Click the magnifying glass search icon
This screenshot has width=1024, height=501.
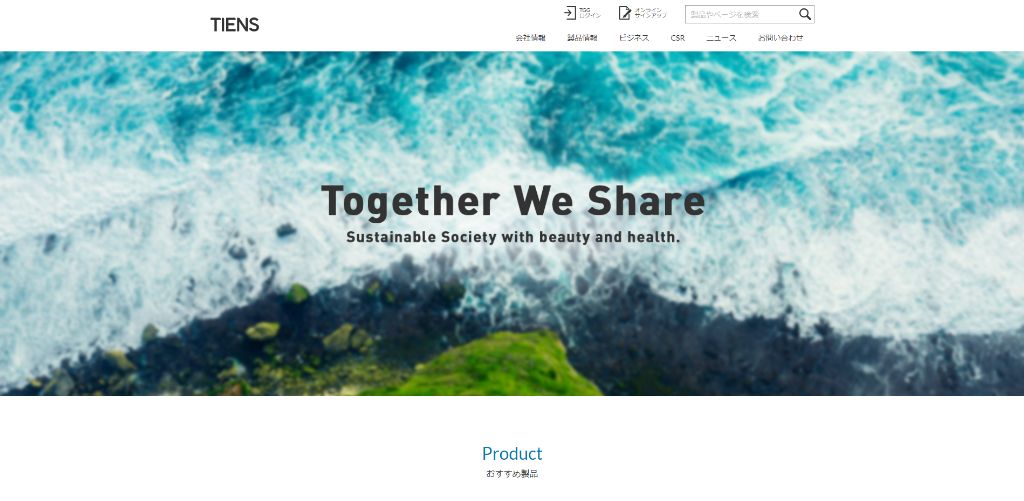point(805,14)
